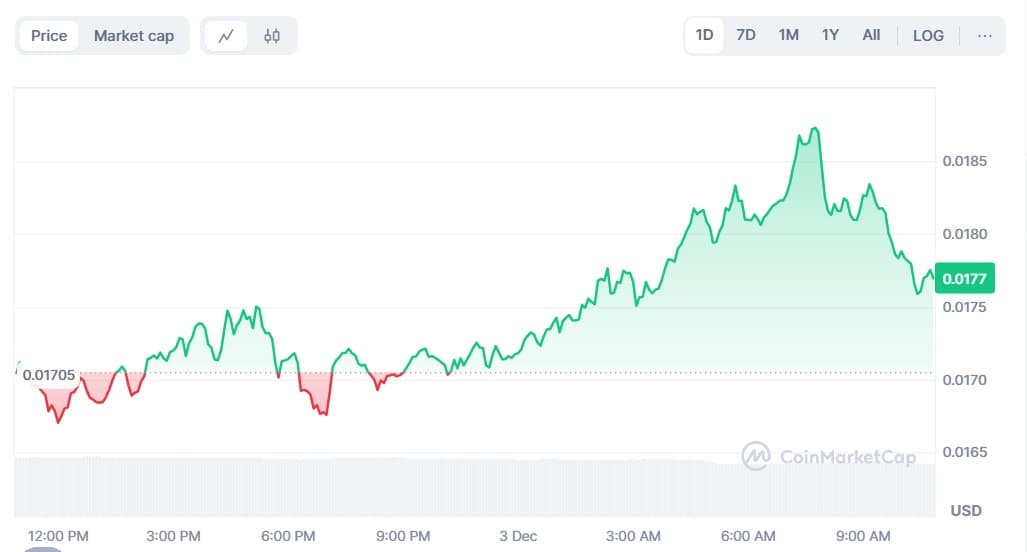
Task: Set chart range to 1M
Action: [x=788, y=35]
